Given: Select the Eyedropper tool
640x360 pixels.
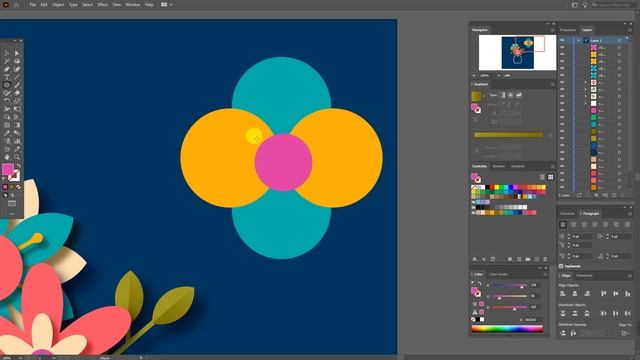Looking at the screenshot, I should (x=7, y=133).
